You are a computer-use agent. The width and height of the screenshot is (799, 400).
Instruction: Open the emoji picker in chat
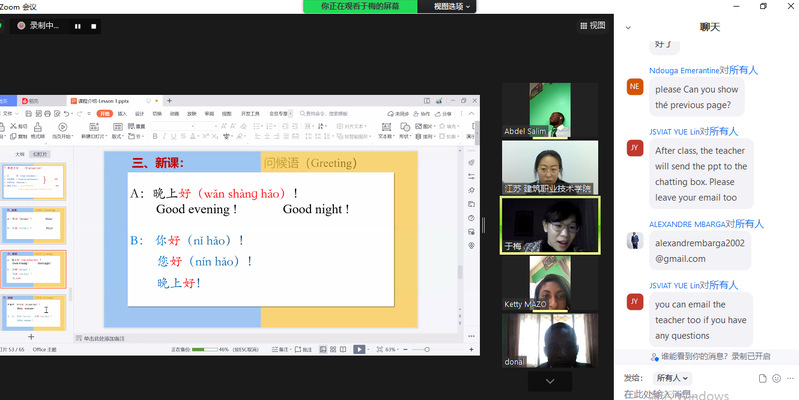(x=776, y=378)
